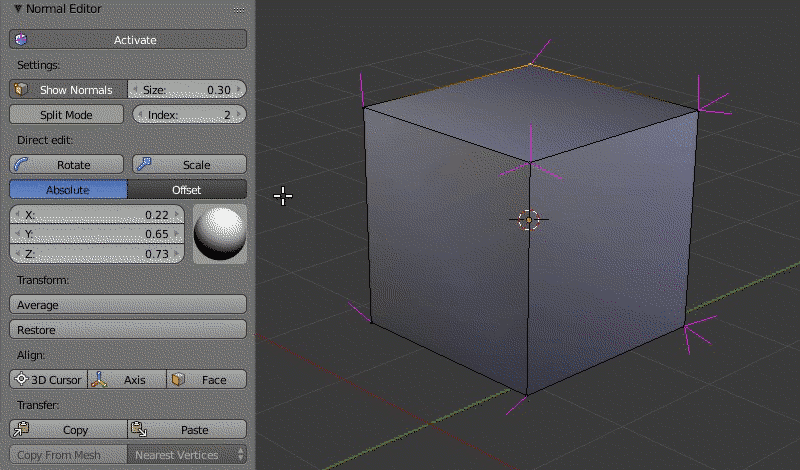Decrease Index with left arrow

(140, 115)
